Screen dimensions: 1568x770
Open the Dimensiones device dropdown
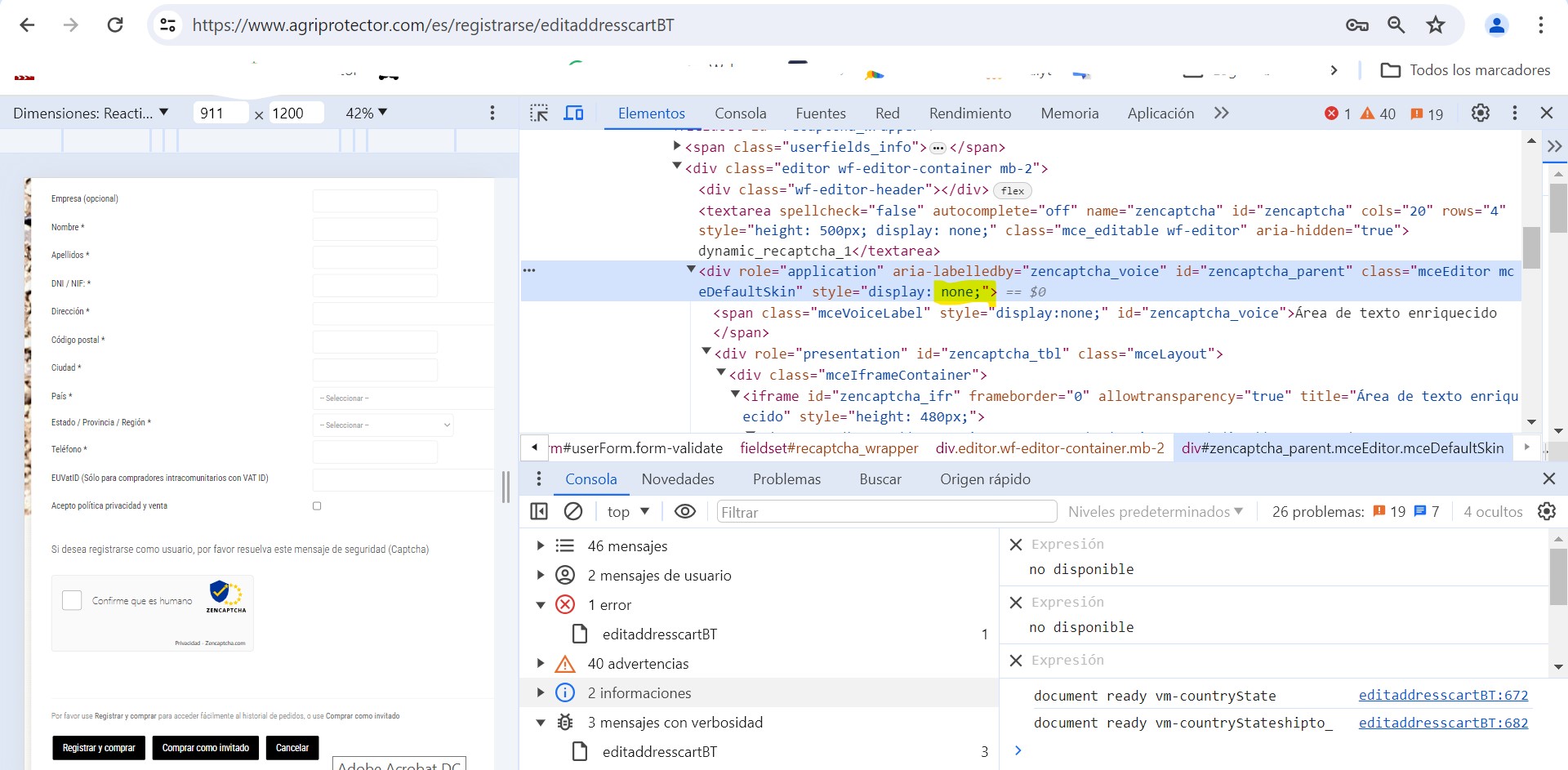(x=91, y=113)
